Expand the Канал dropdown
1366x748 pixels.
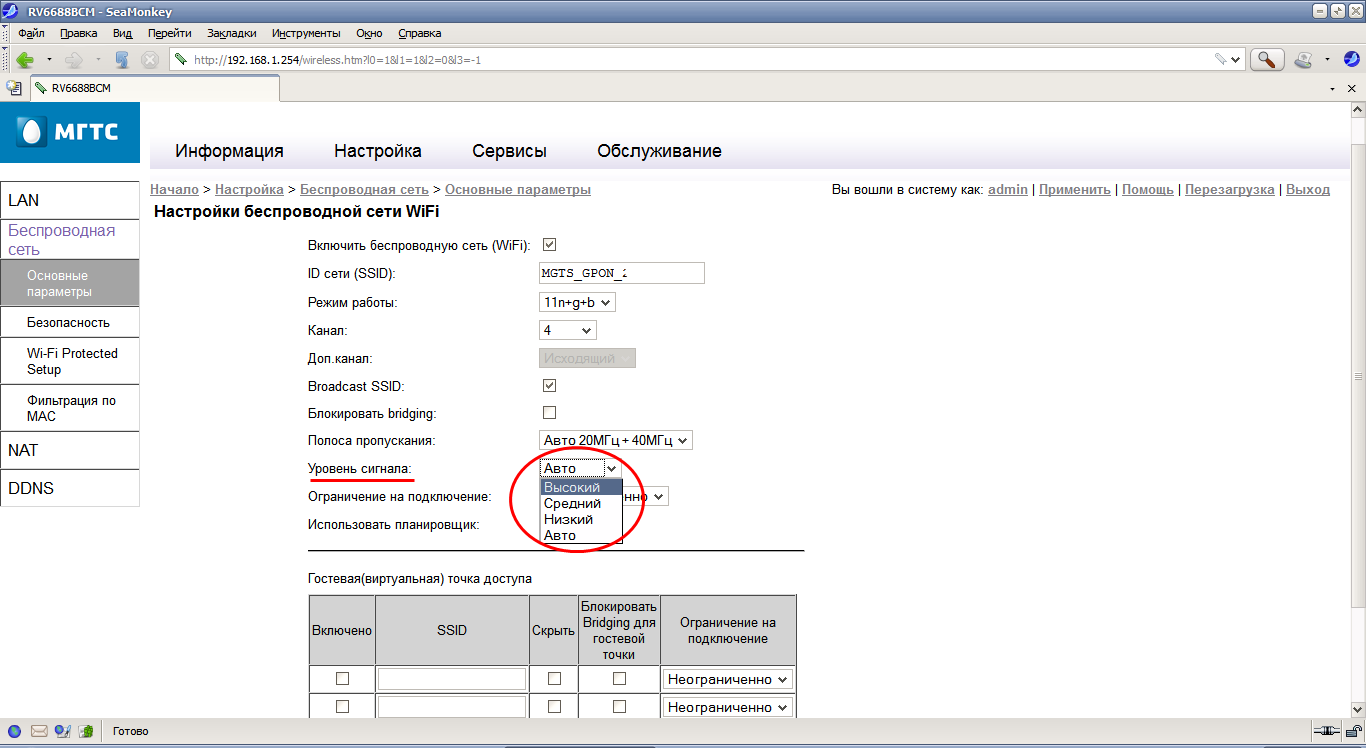(567, 330)
